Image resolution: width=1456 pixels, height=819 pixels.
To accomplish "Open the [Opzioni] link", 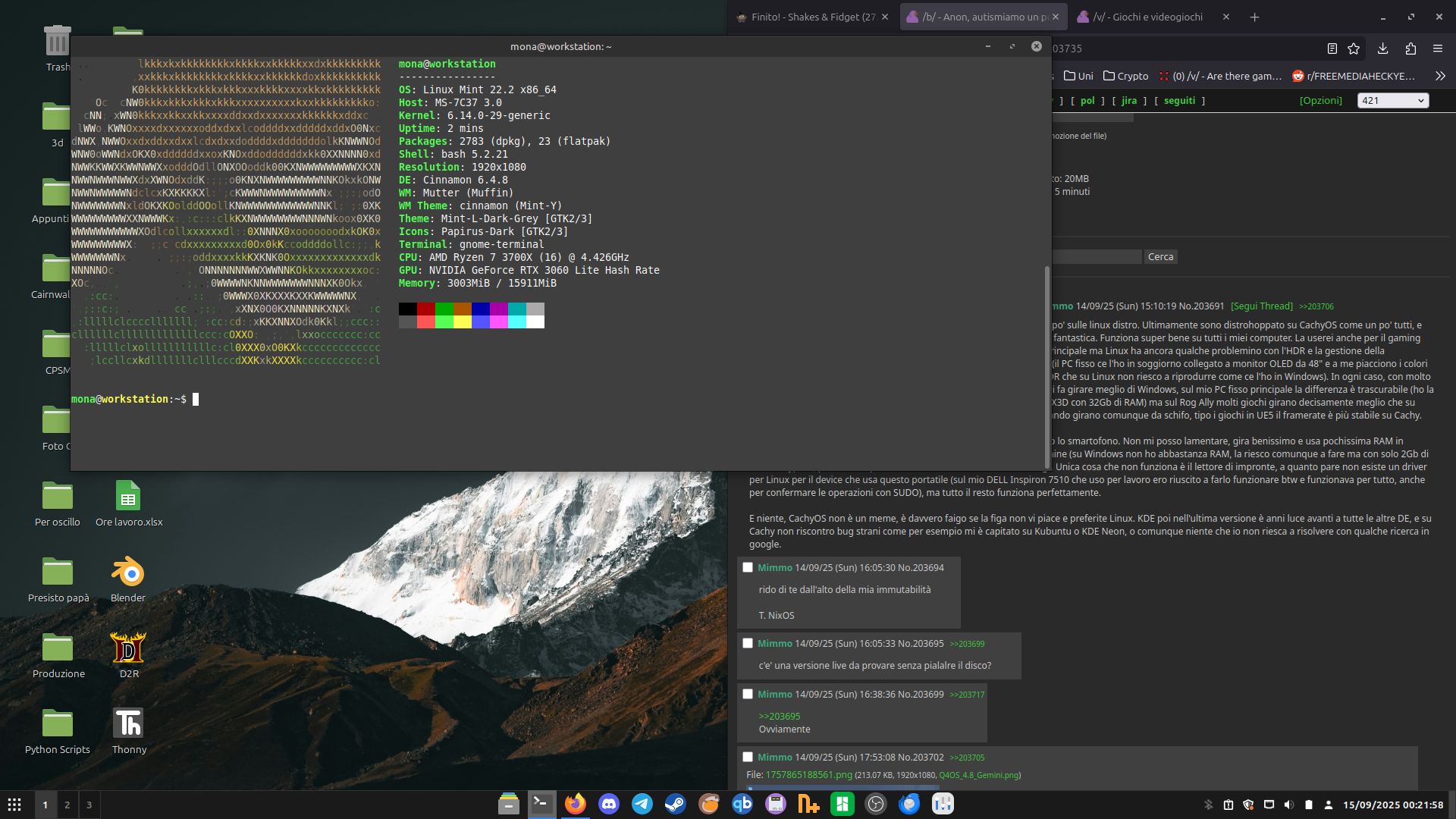I will coord(1320,100).
